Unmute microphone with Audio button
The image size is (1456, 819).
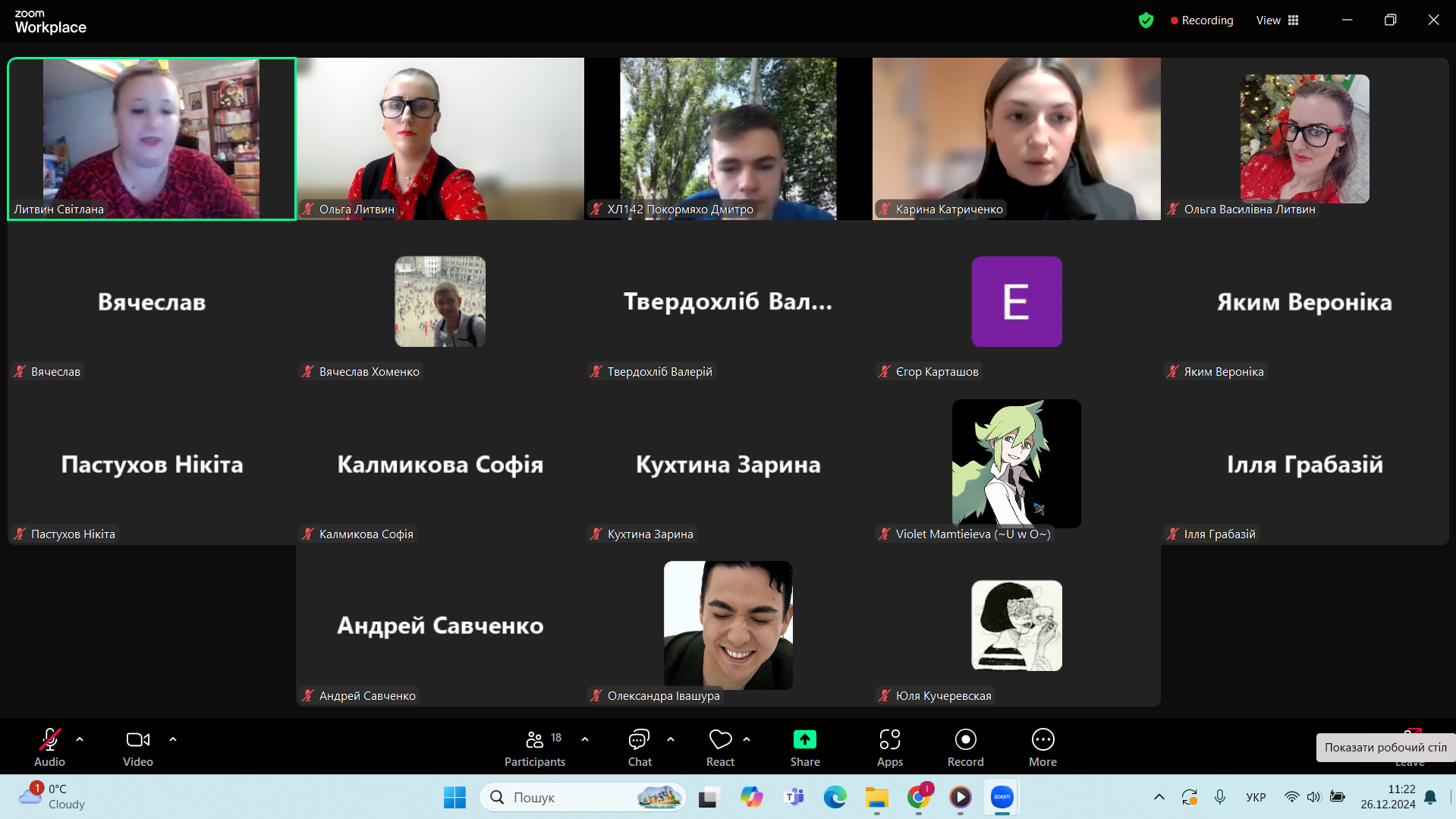click(50, 748)
